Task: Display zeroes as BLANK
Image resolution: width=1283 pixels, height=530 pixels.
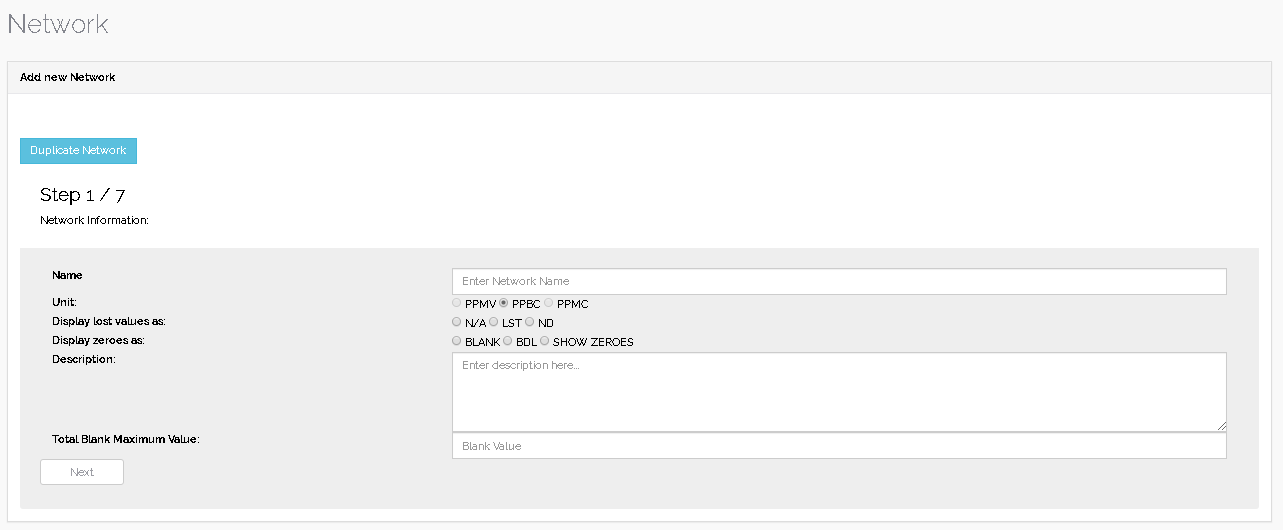Action: coord(457,341)
